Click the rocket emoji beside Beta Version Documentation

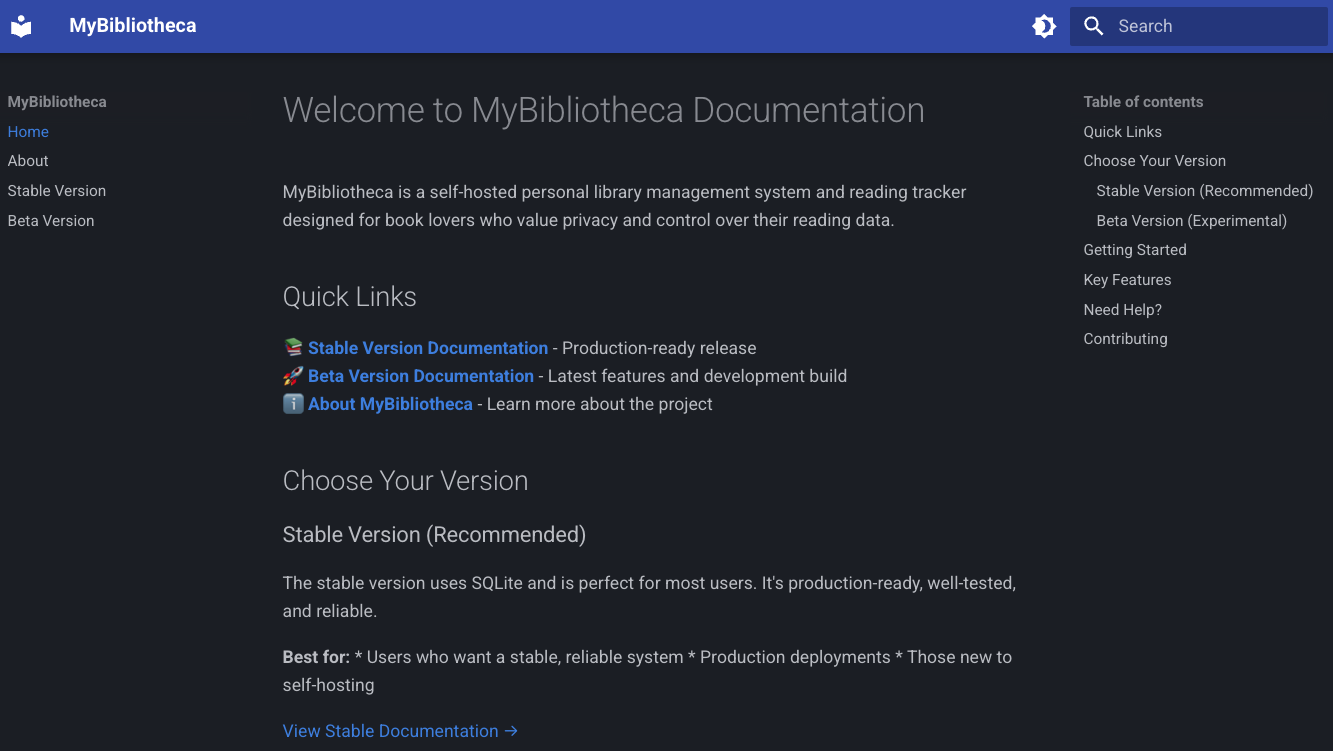291,375
